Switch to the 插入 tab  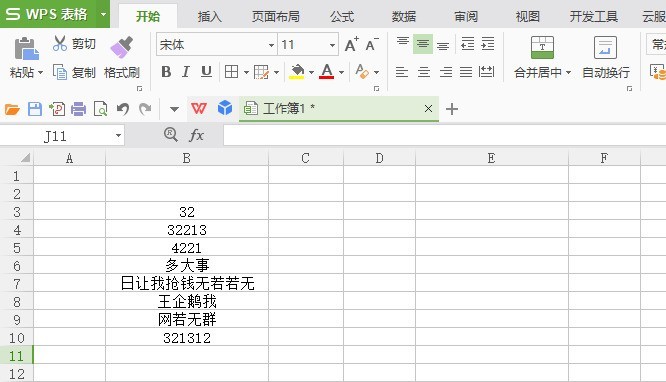pyautogui.click(x=210, y=17)
